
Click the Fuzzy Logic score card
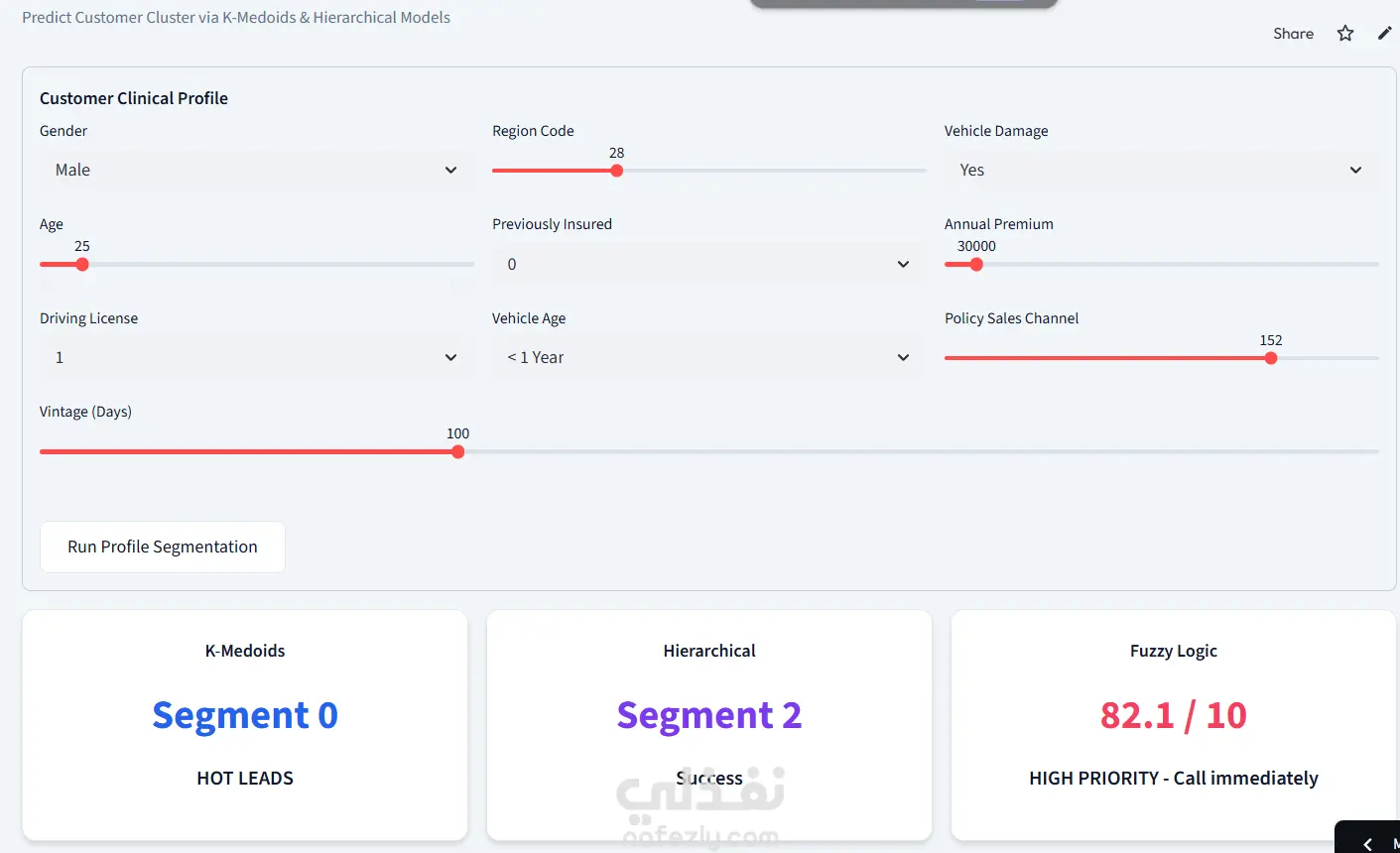[x=1174, y=725]
